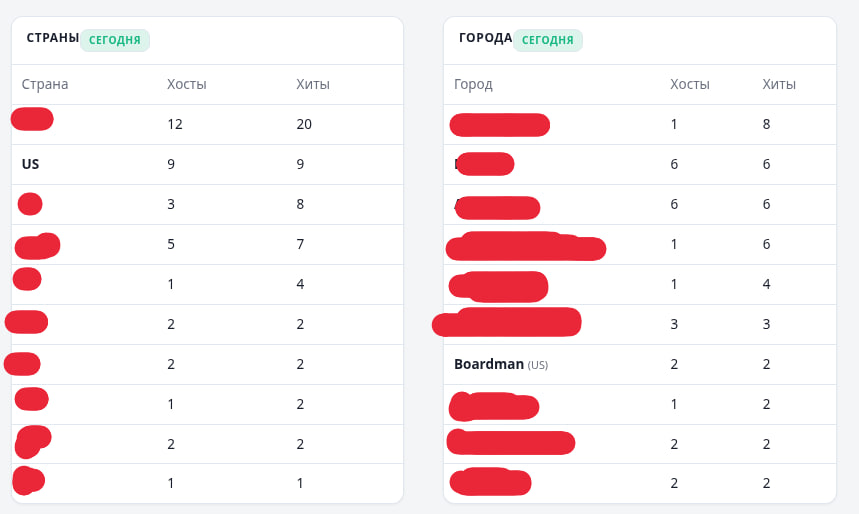Click hits value 7 in countries table
The width and height of the screenshot is (859, 514).
300,244
